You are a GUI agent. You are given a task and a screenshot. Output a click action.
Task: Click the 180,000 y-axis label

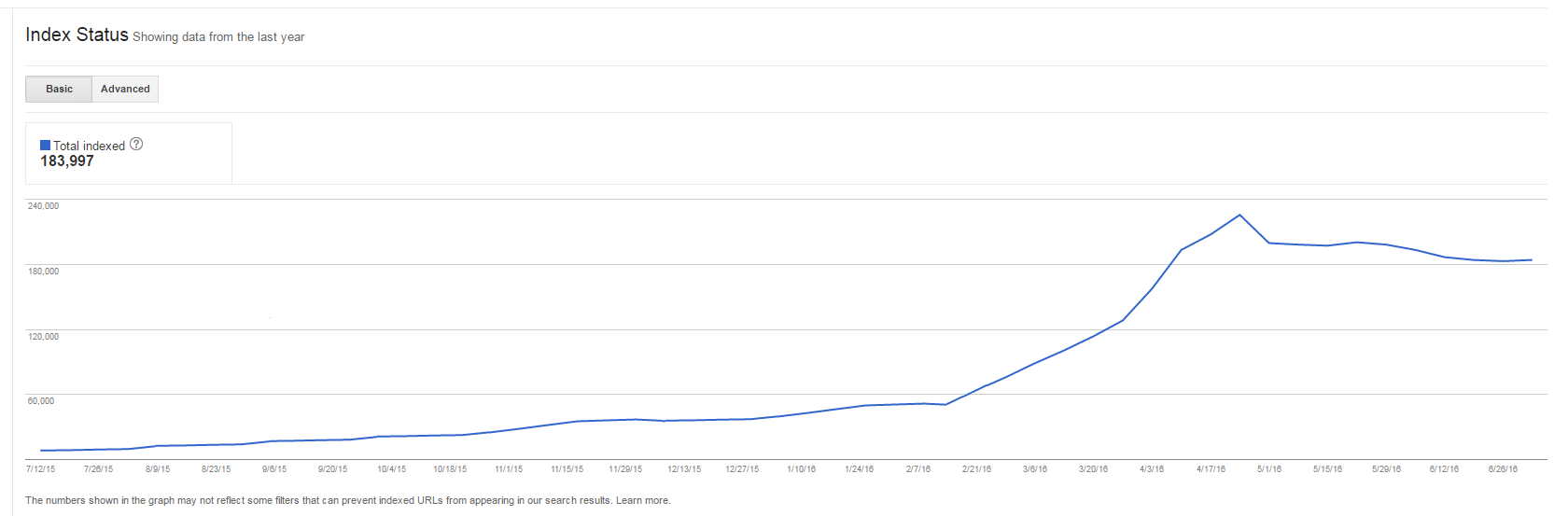[x=43, y=271]
